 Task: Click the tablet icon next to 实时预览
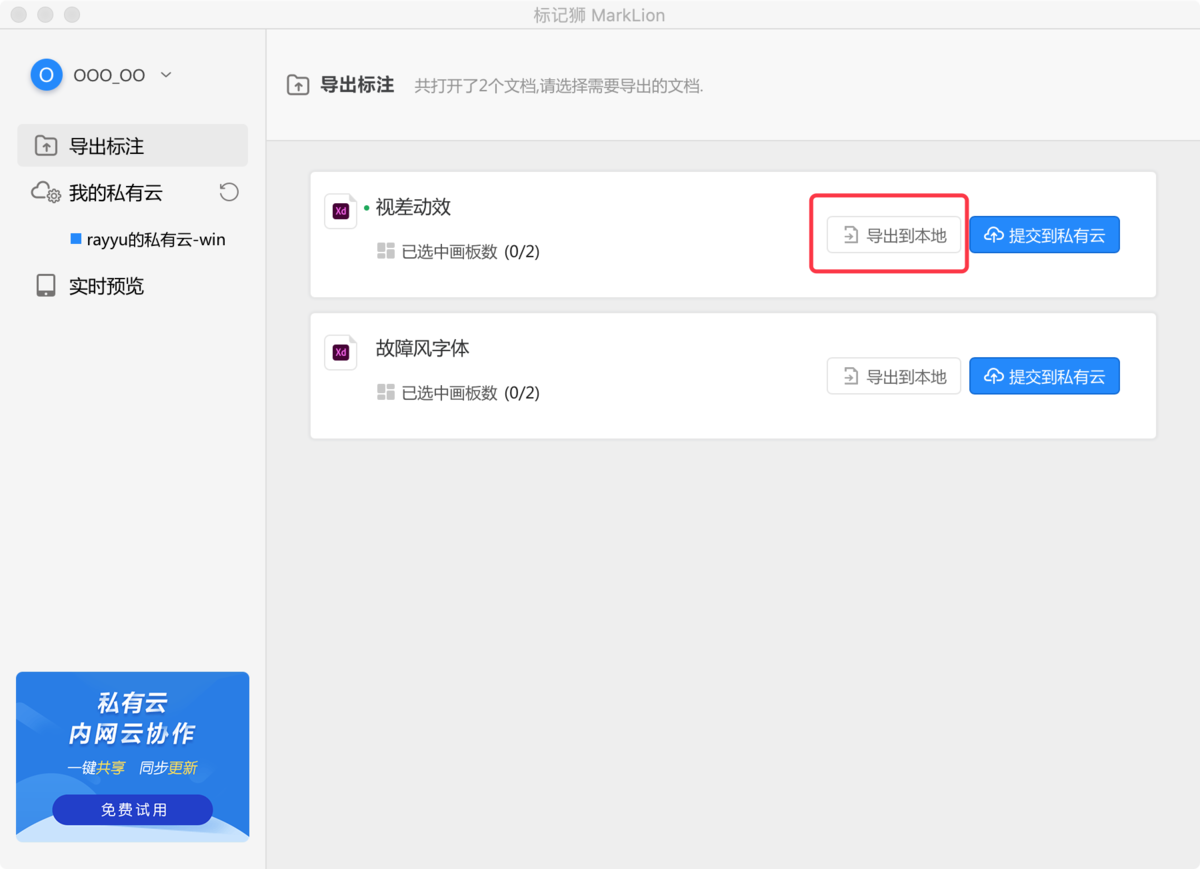(x=46, y=286)
